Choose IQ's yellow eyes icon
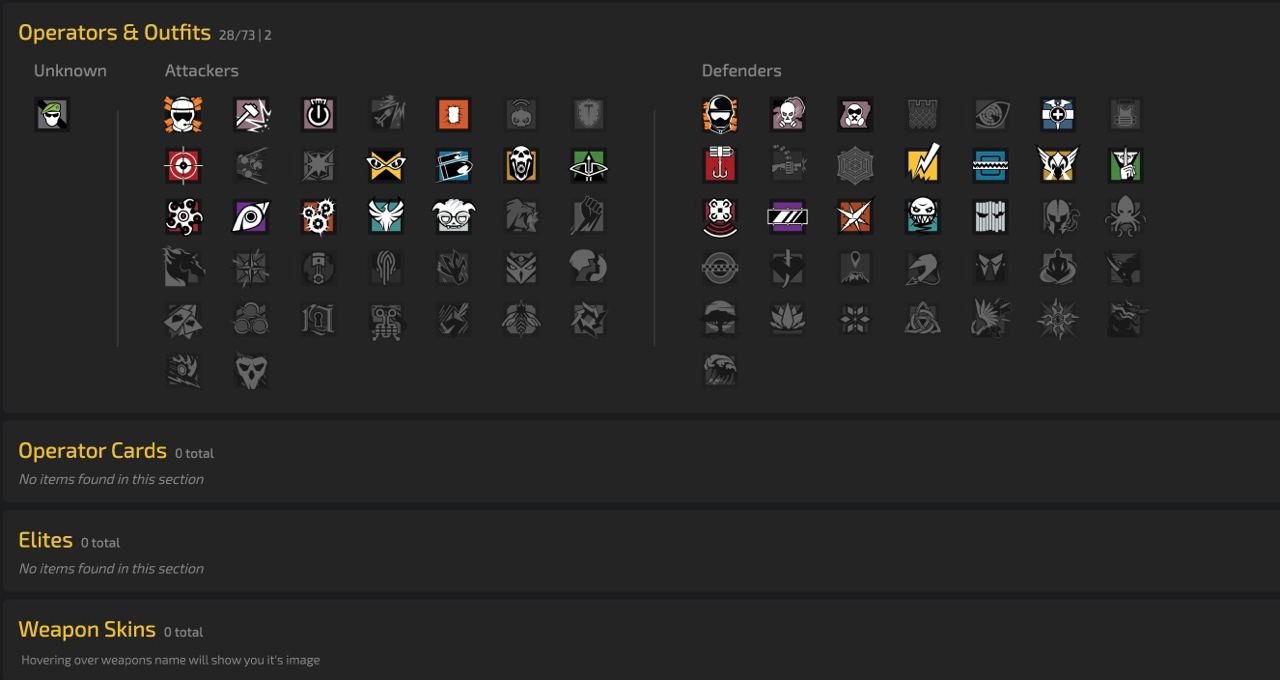1280x680 pixels. 386,166
